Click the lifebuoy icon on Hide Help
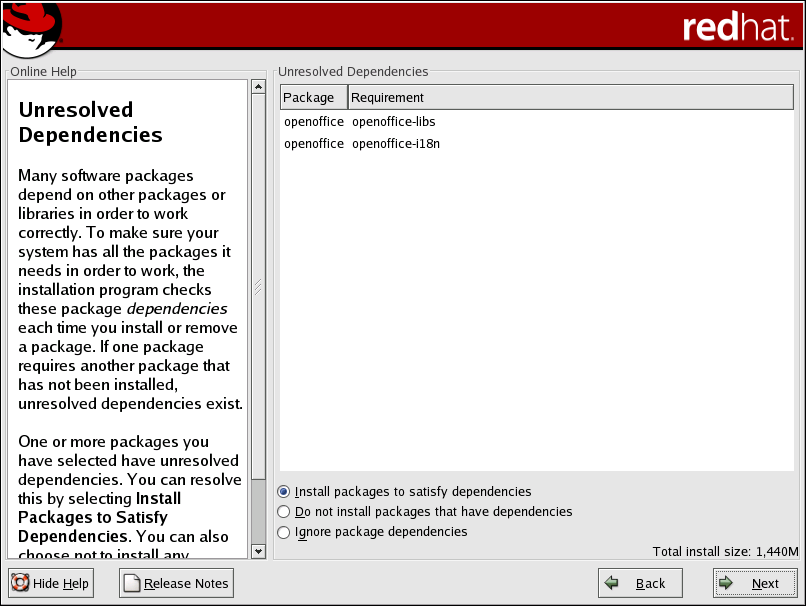The height and width of the screenshot is (606, 806). [x=20, y=583]
